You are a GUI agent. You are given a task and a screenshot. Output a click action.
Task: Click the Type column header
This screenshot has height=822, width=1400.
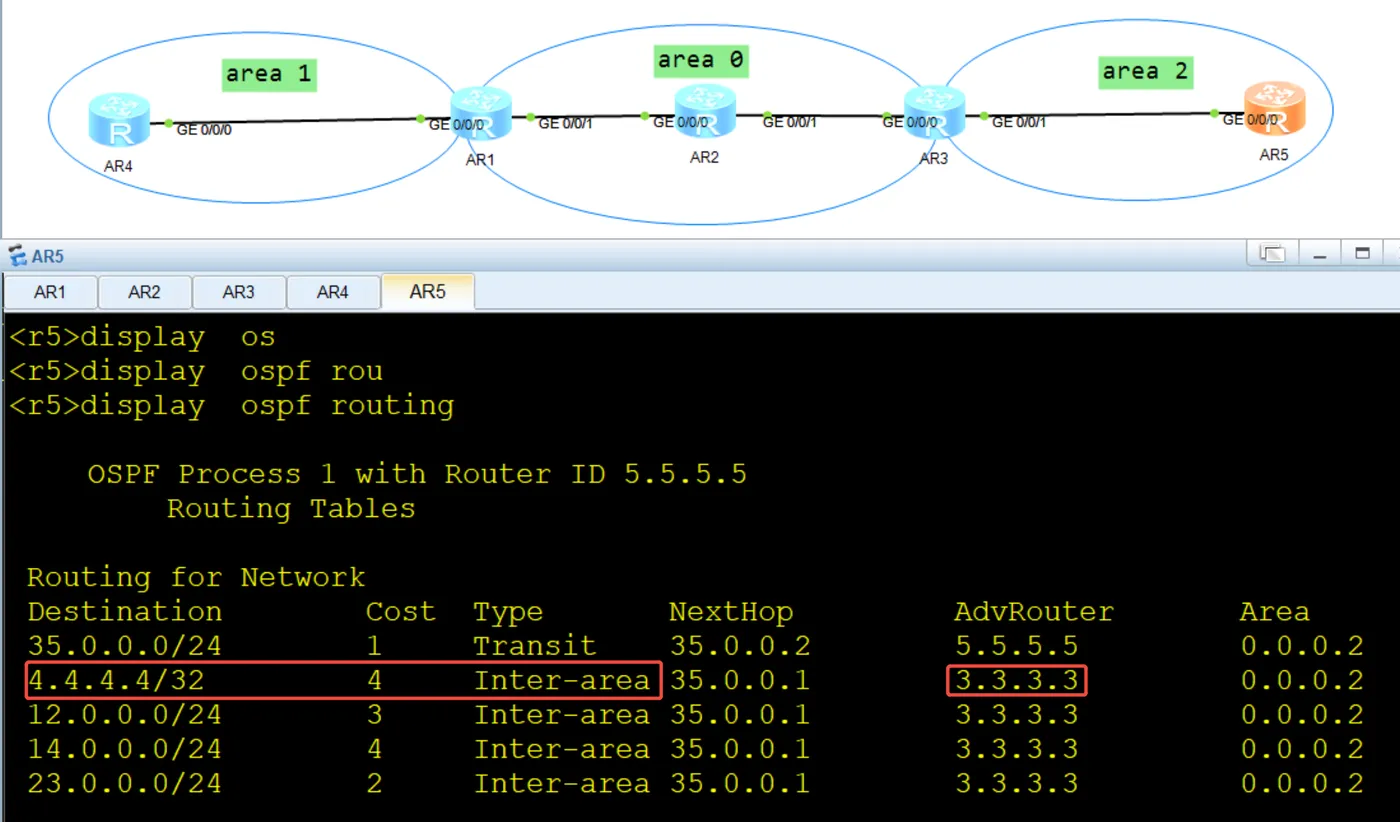tap(508, 612)
